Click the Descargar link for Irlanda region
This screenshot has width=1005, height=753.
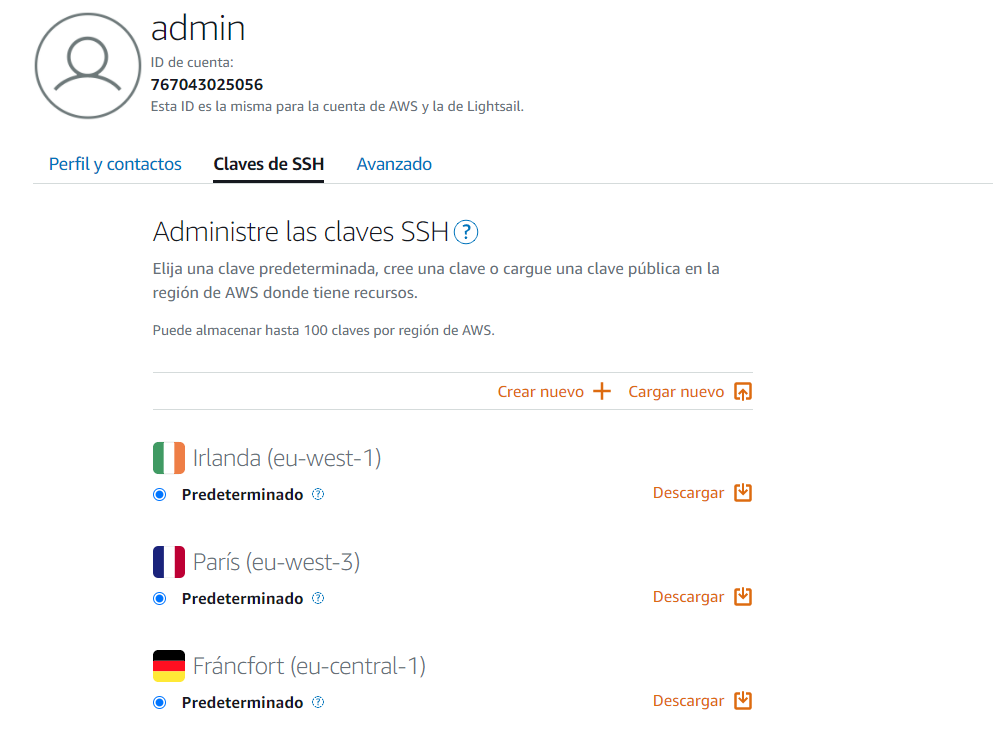688,493
